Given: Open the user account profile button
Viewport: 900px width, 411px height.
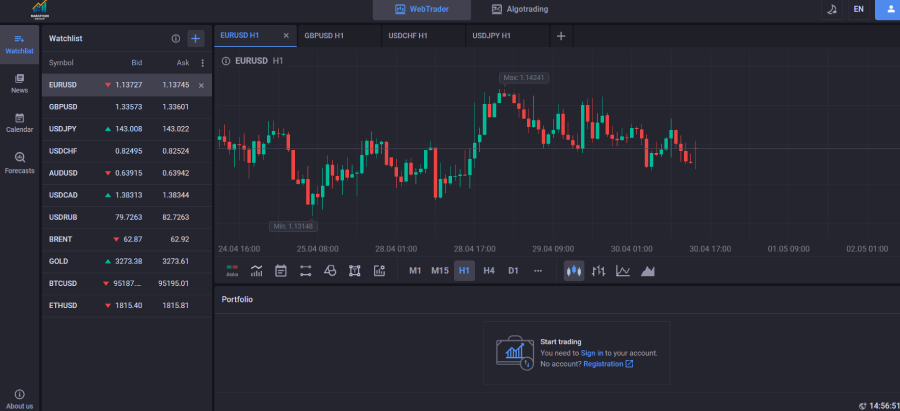Looking at the screenshot, I should 887,9.
